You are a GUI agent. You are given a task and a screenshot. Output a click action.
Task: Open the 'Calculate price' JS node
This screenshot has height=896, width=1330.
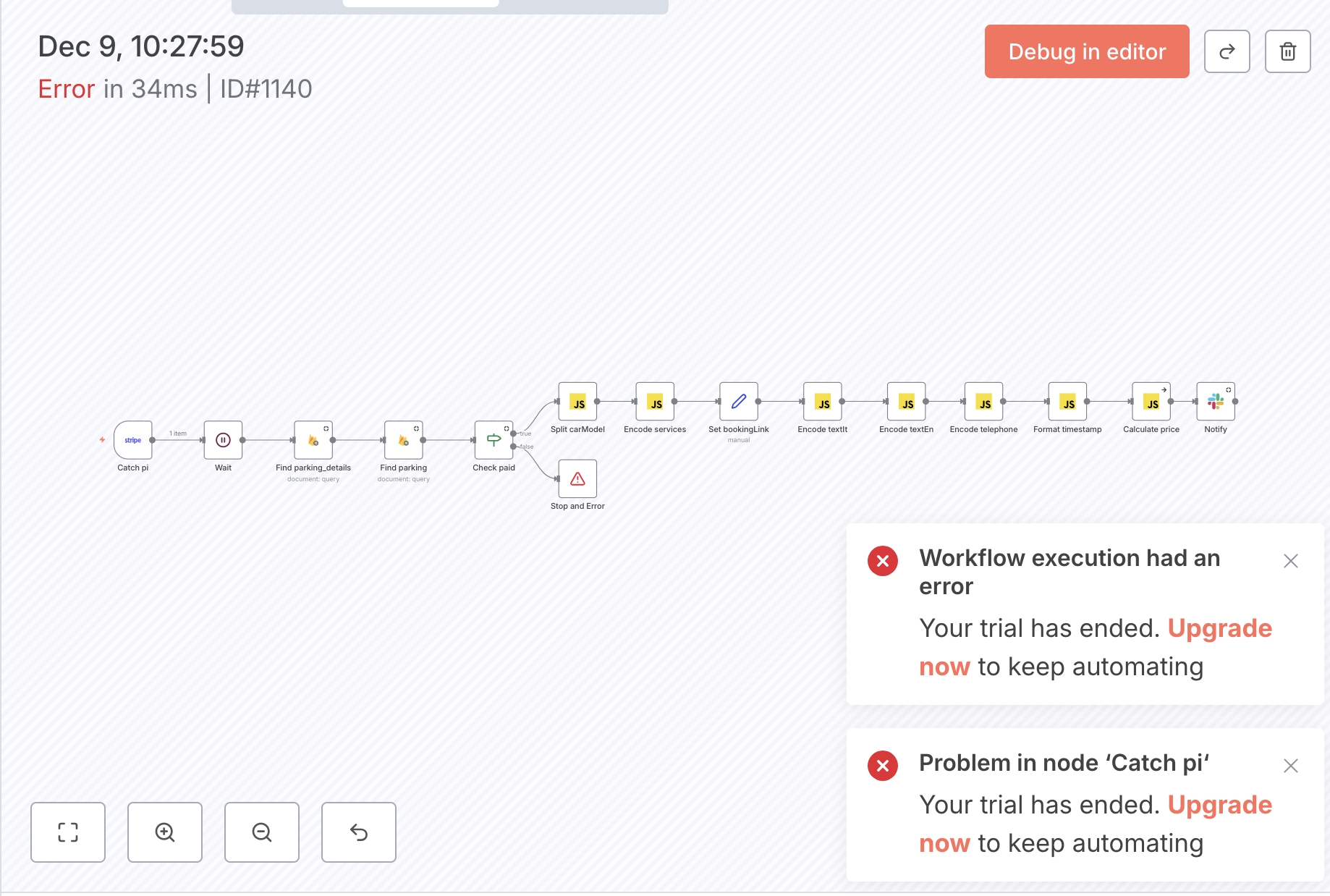point(1151,402)
